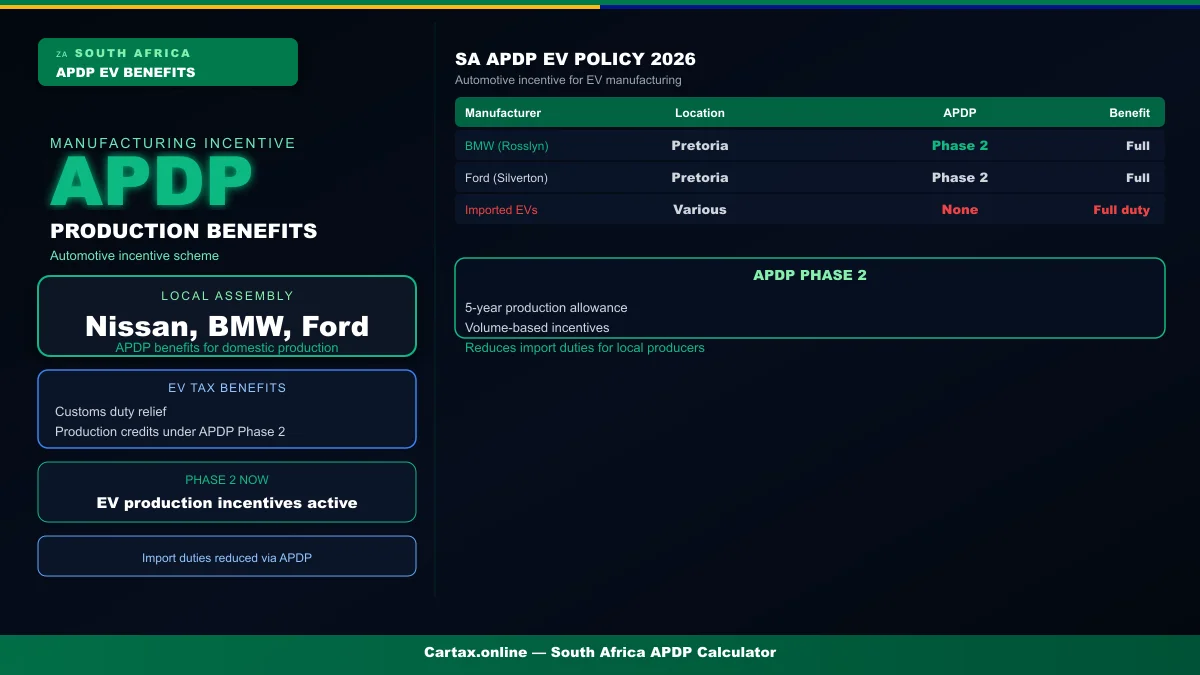Click the South Africa APDP EV Benefits badge
1200x675 pixels.
click(x=168, y=62)
